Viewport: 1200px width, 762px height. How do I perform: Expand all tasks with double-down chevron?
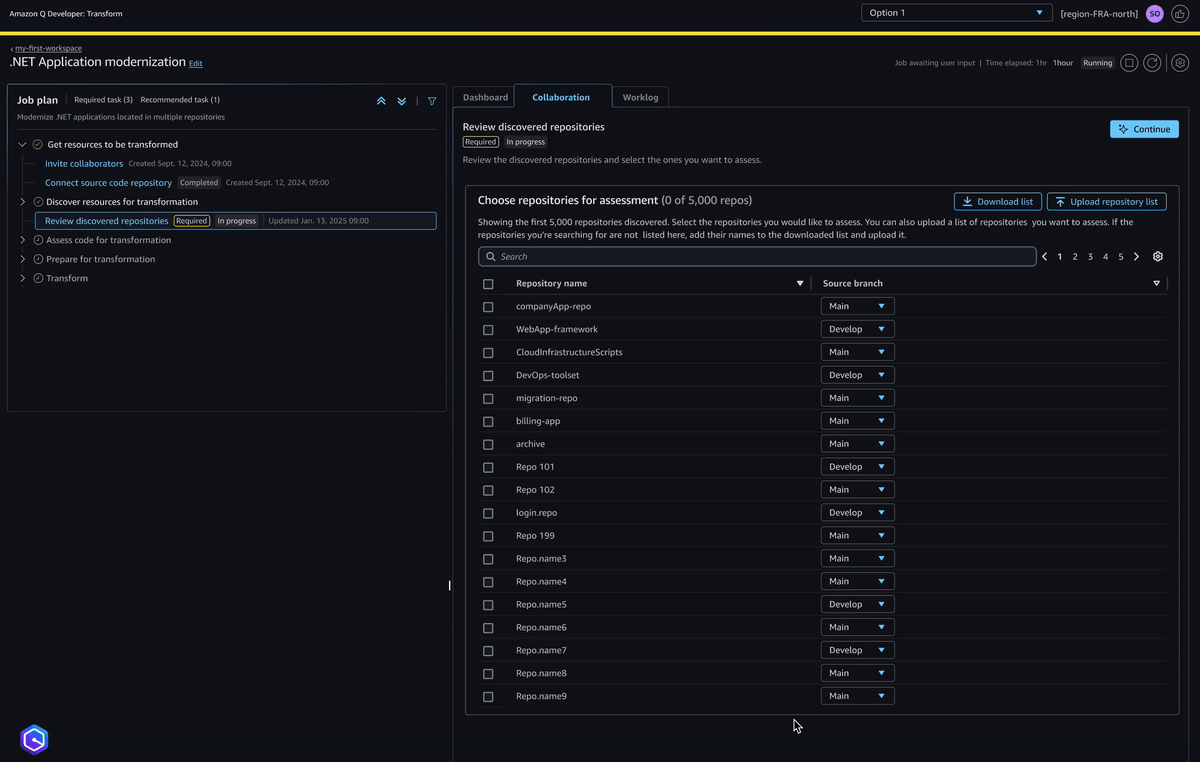click(402, 101)
